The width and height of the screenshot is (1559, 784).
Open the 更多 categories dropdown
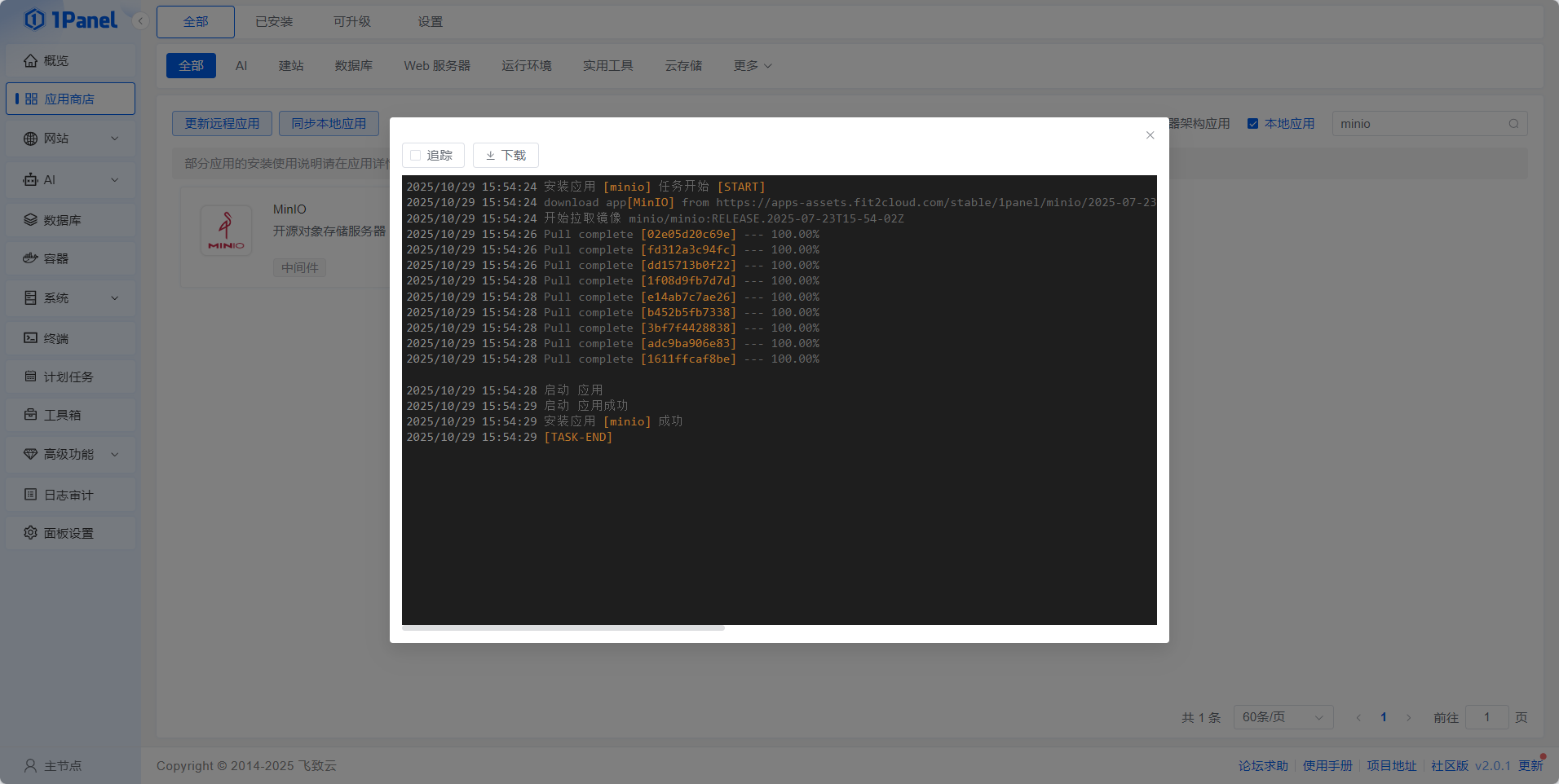tap(753, 65)
